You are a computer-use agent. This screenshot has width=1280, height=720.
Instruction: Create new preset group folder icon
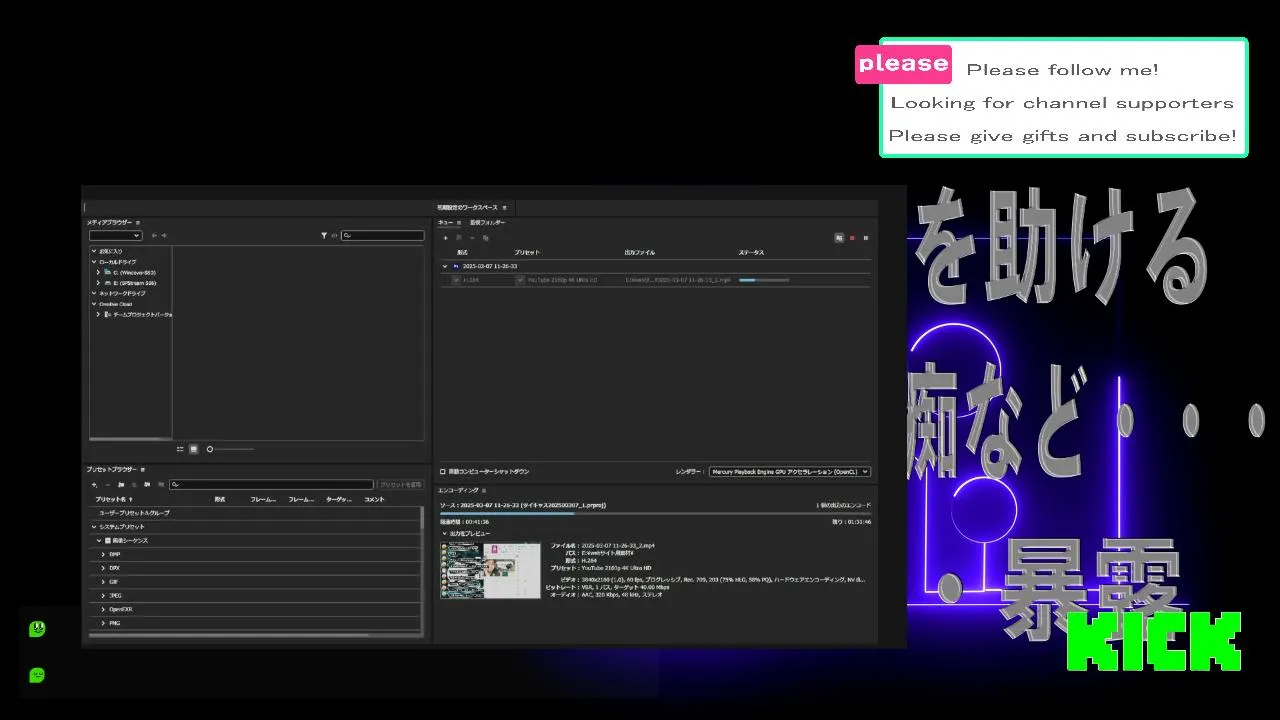(x=121, y=485)
